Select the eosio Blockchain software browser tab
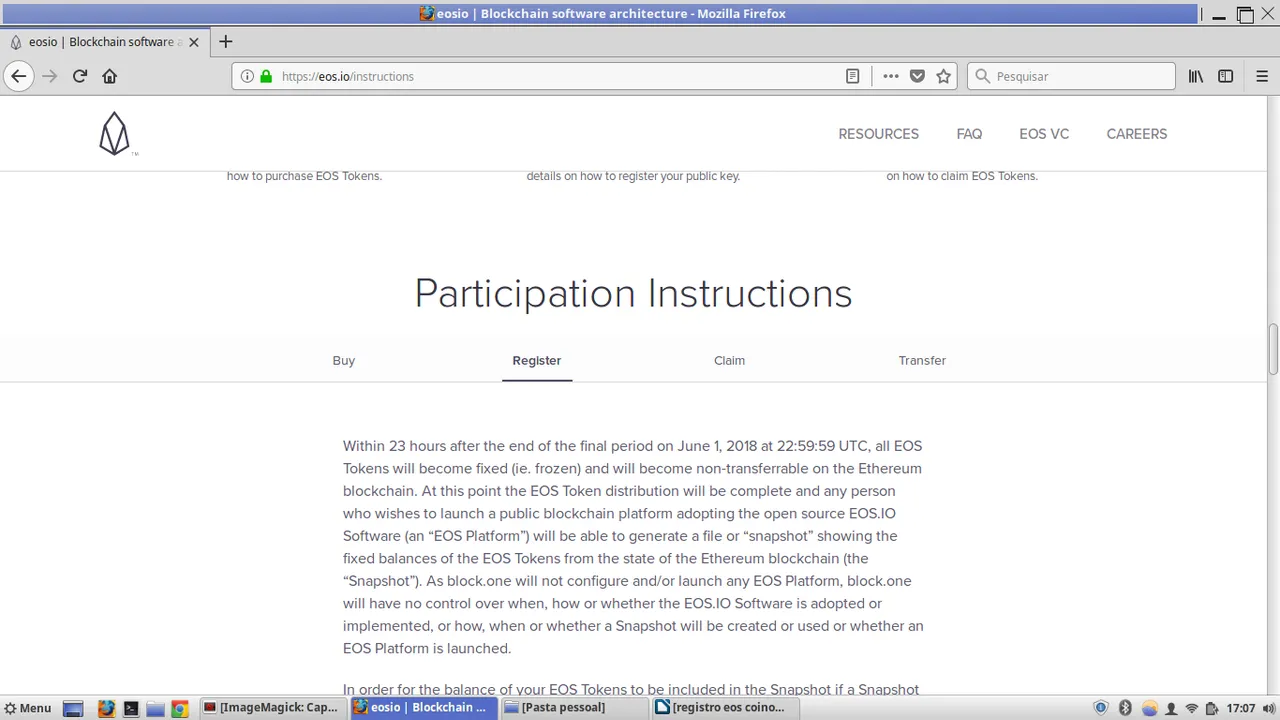This screenshot has width=1280, height=720. pyautogui.click(x=104, y=42)
